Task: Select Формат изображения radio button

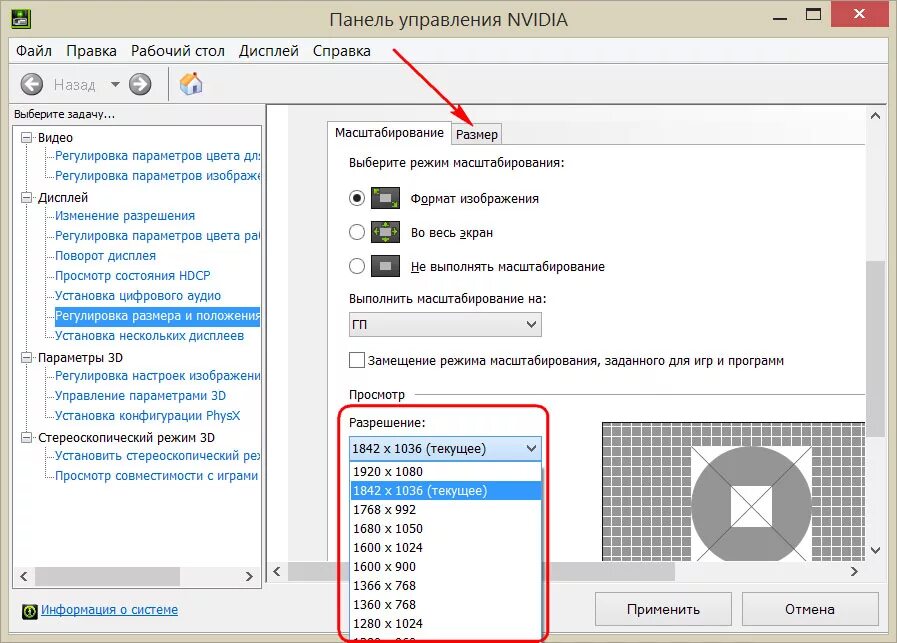Action: [x=357, y=199]
